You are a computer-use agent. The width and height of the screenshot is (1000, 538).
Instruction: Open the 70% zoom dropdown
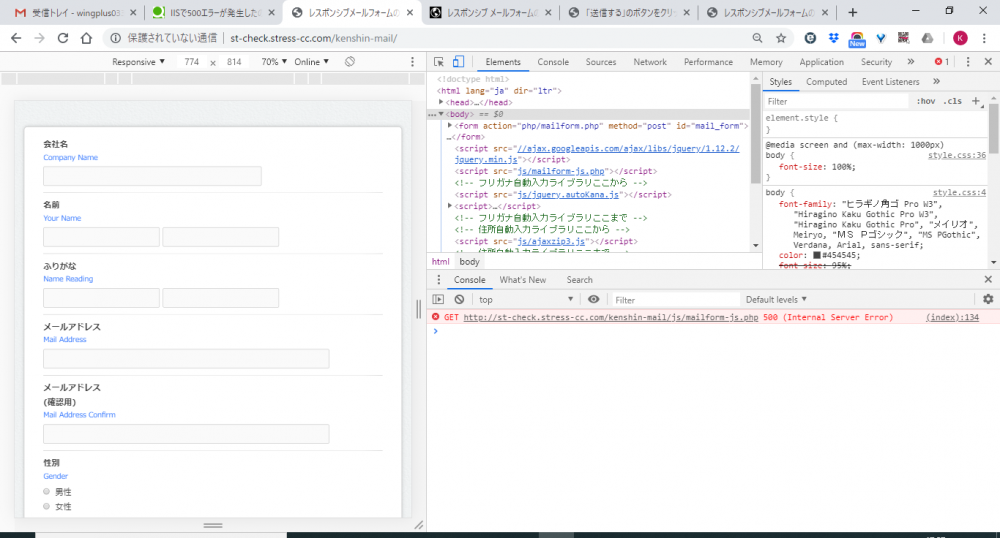click(274, 62)
